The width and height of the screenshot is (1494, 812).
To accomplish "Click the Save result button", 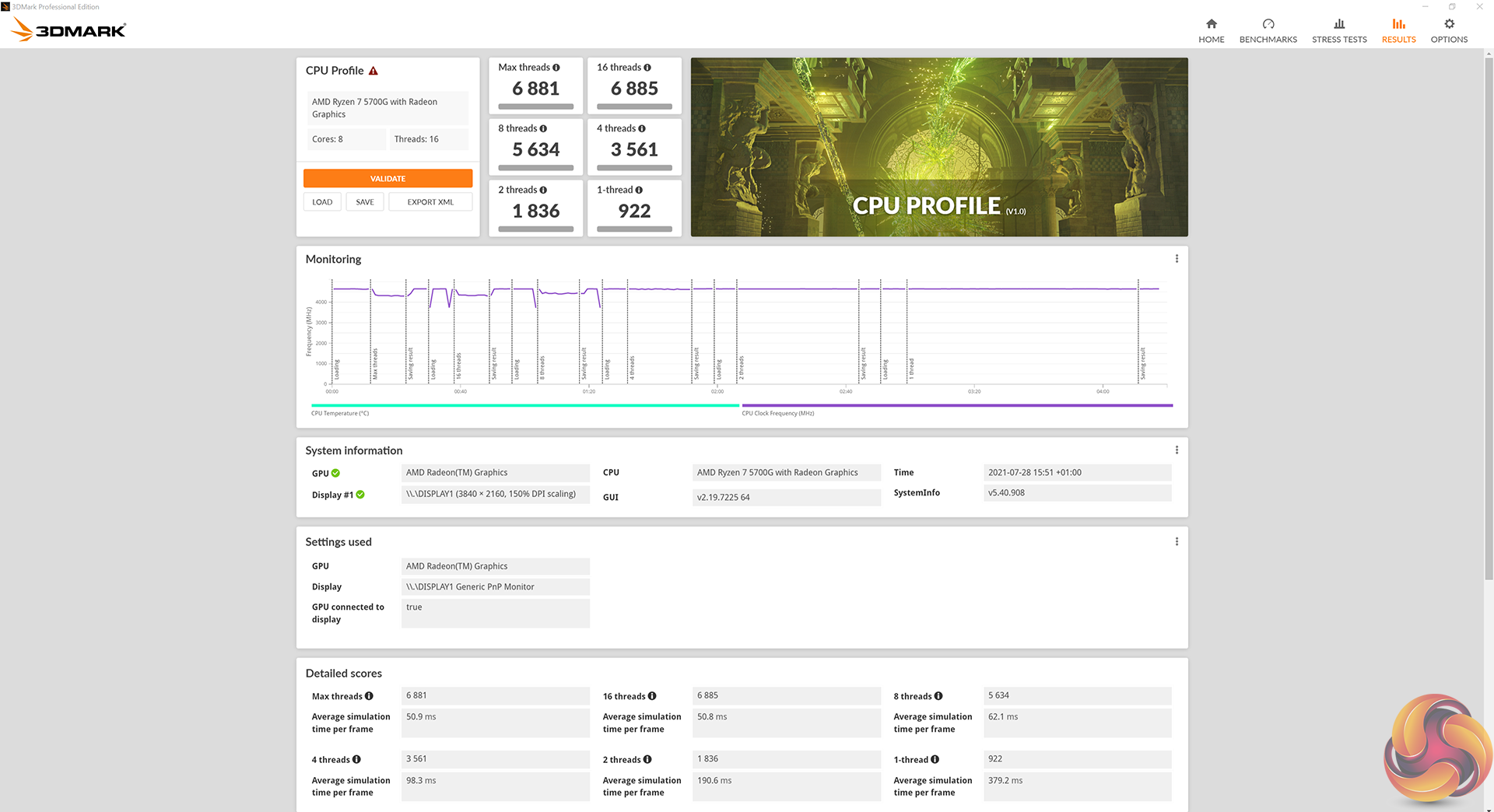I will tap(365, 202).
